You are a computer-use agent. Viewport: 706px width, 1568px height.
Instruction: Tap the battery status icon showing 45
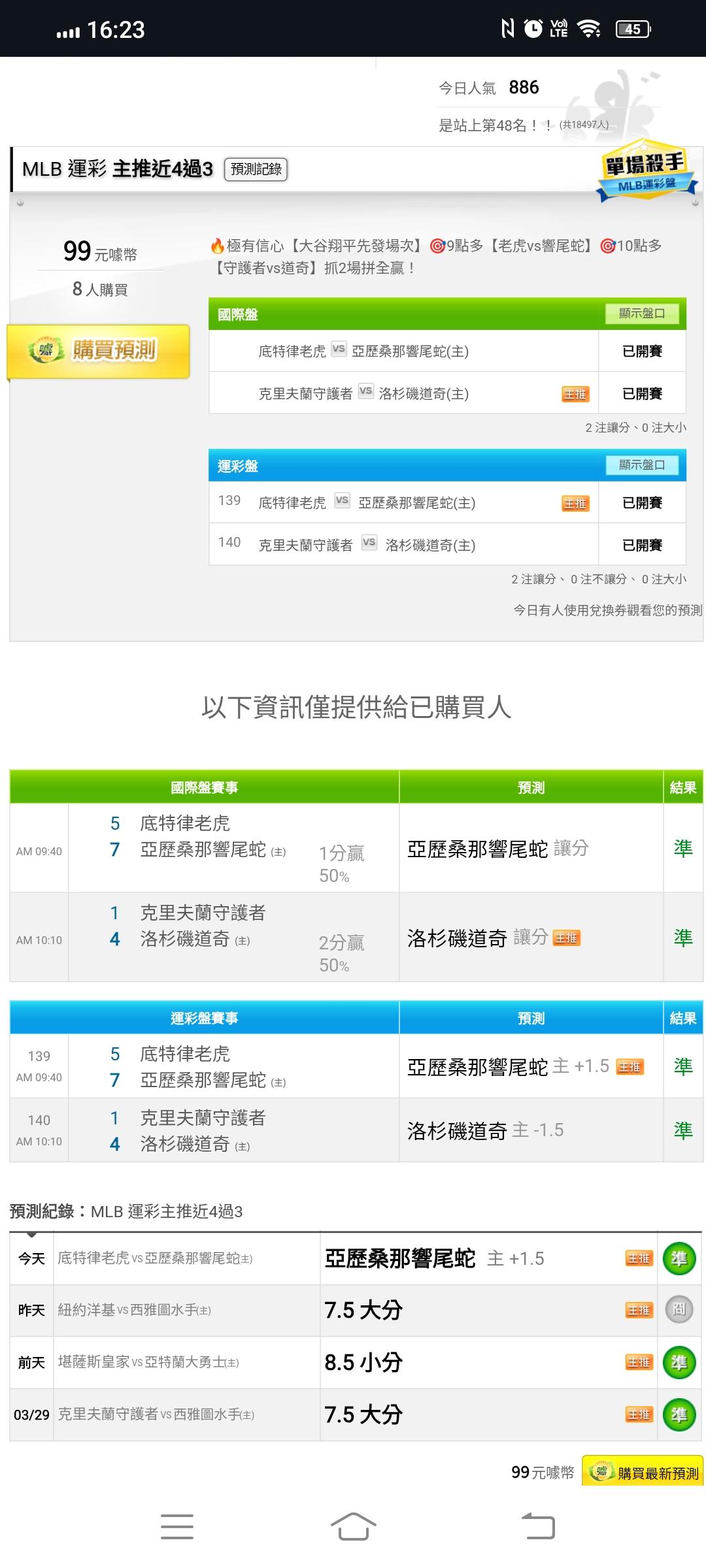(633, 29)
